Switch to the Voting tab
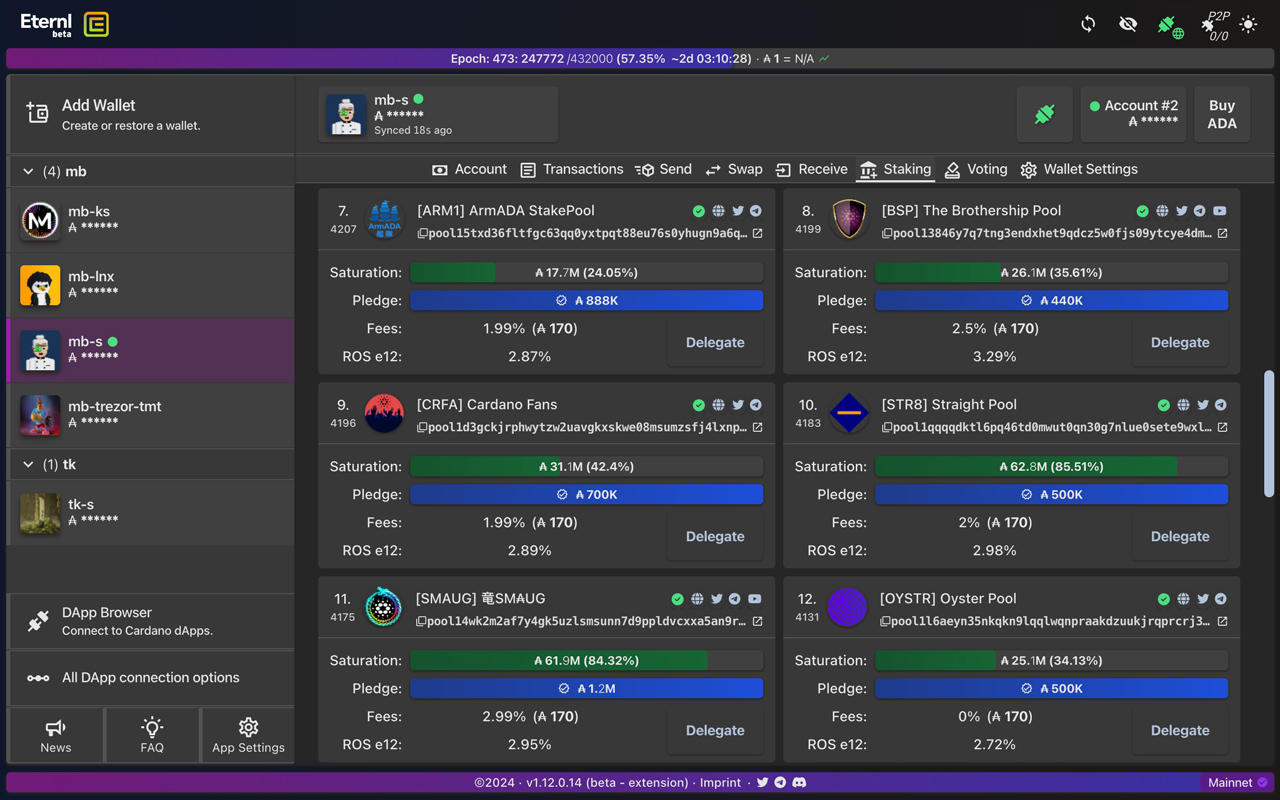1280x800 pixels. (976, 169)
